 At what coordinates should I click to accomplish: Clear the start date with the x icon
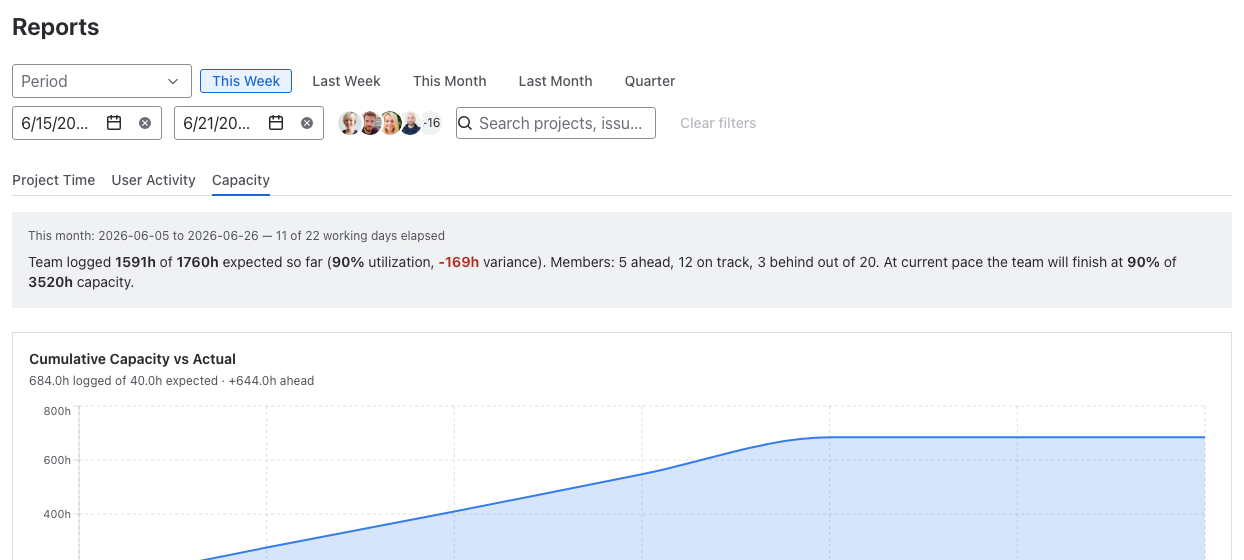[145, 123]
